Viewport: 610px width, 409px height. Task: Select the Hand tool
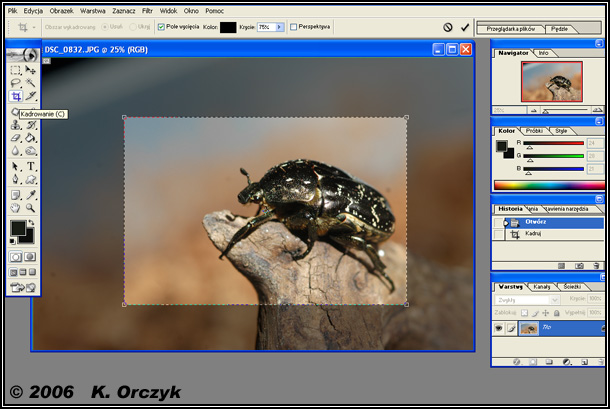click(x=16, y=208)
